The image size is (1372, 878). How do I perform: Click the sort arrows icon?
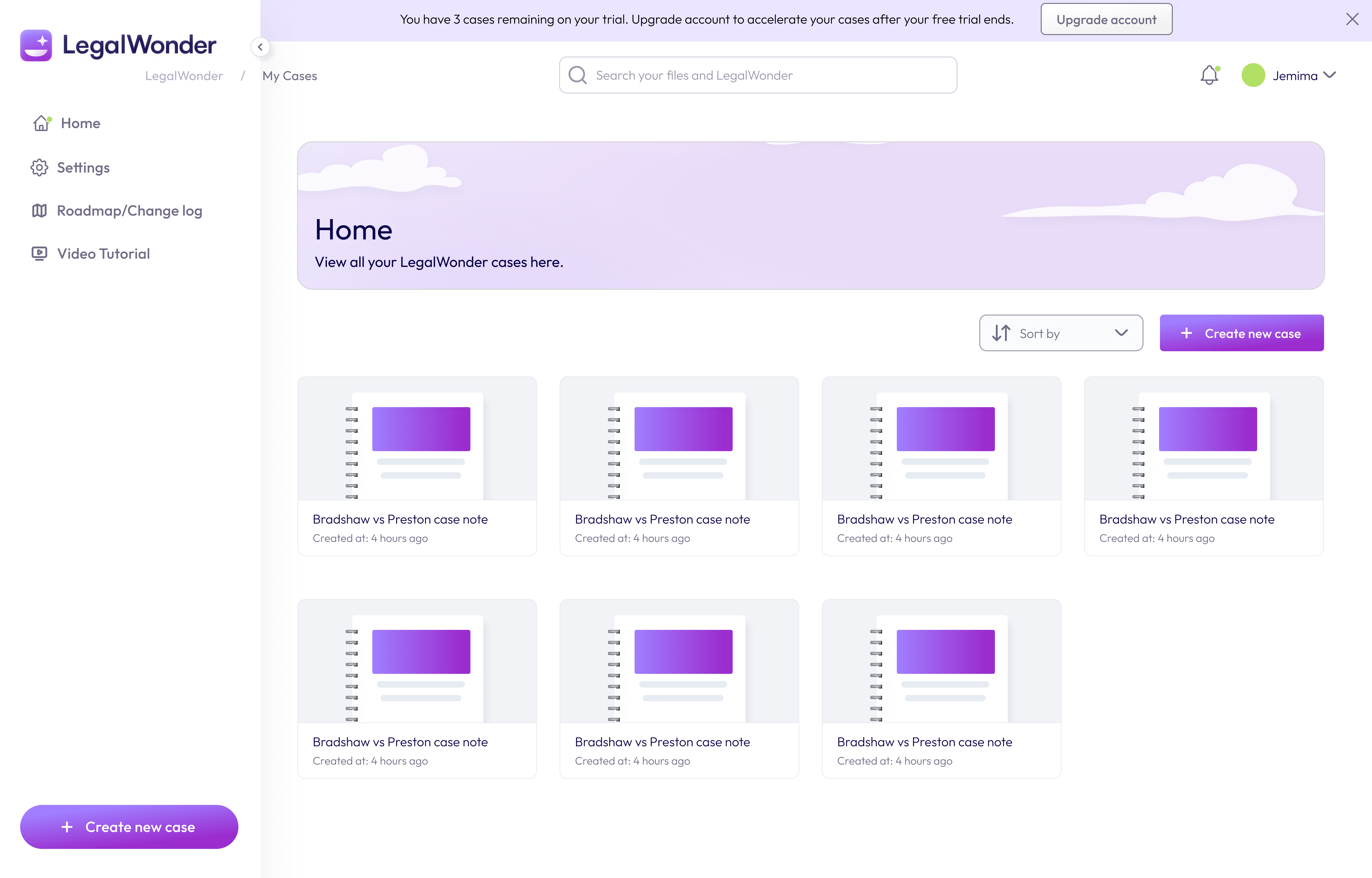point(1001,333)
